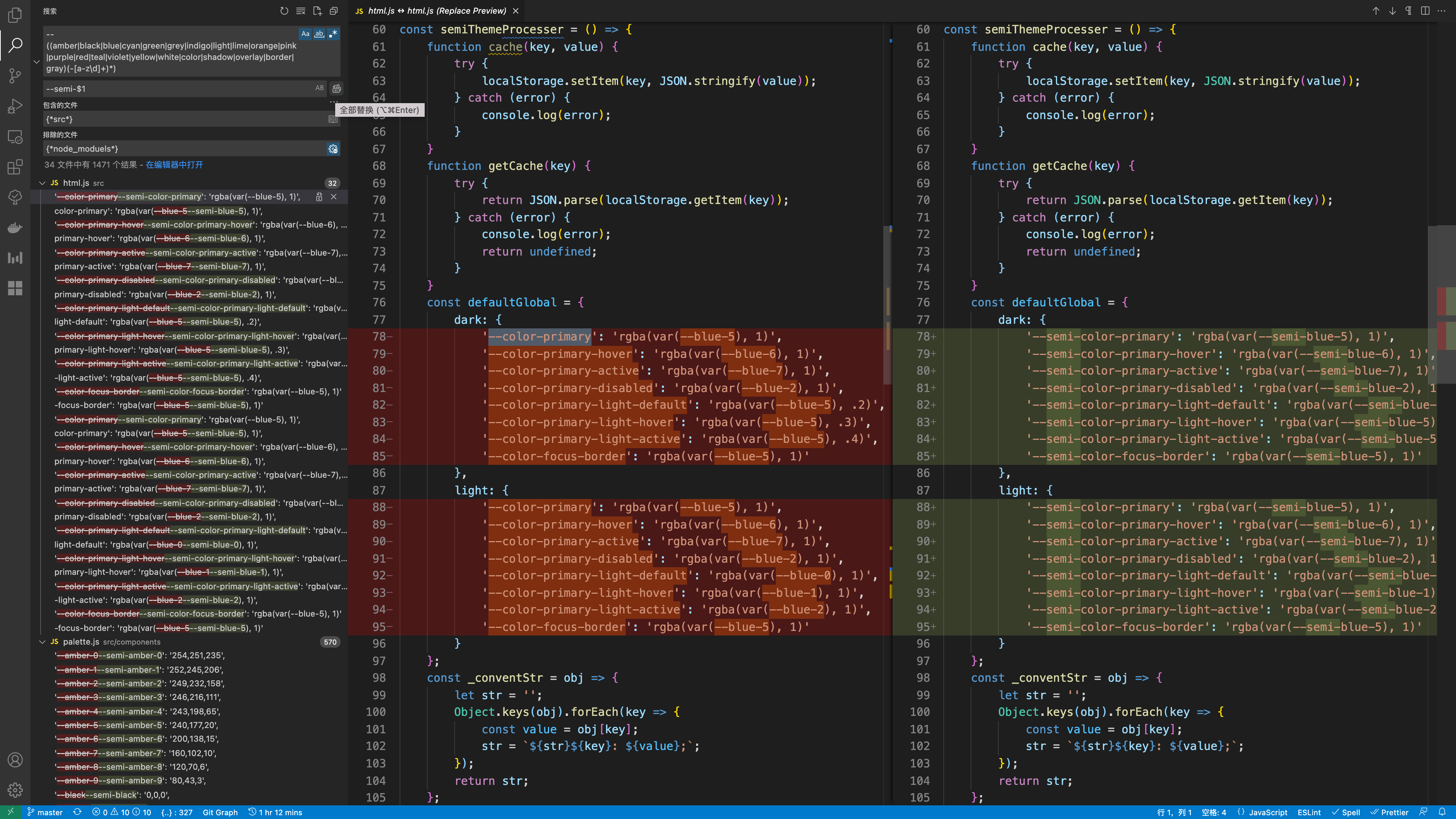Switch to inline diff view
The width and height of the screenshot is (1456, 819).
(x=1425, y=11)
